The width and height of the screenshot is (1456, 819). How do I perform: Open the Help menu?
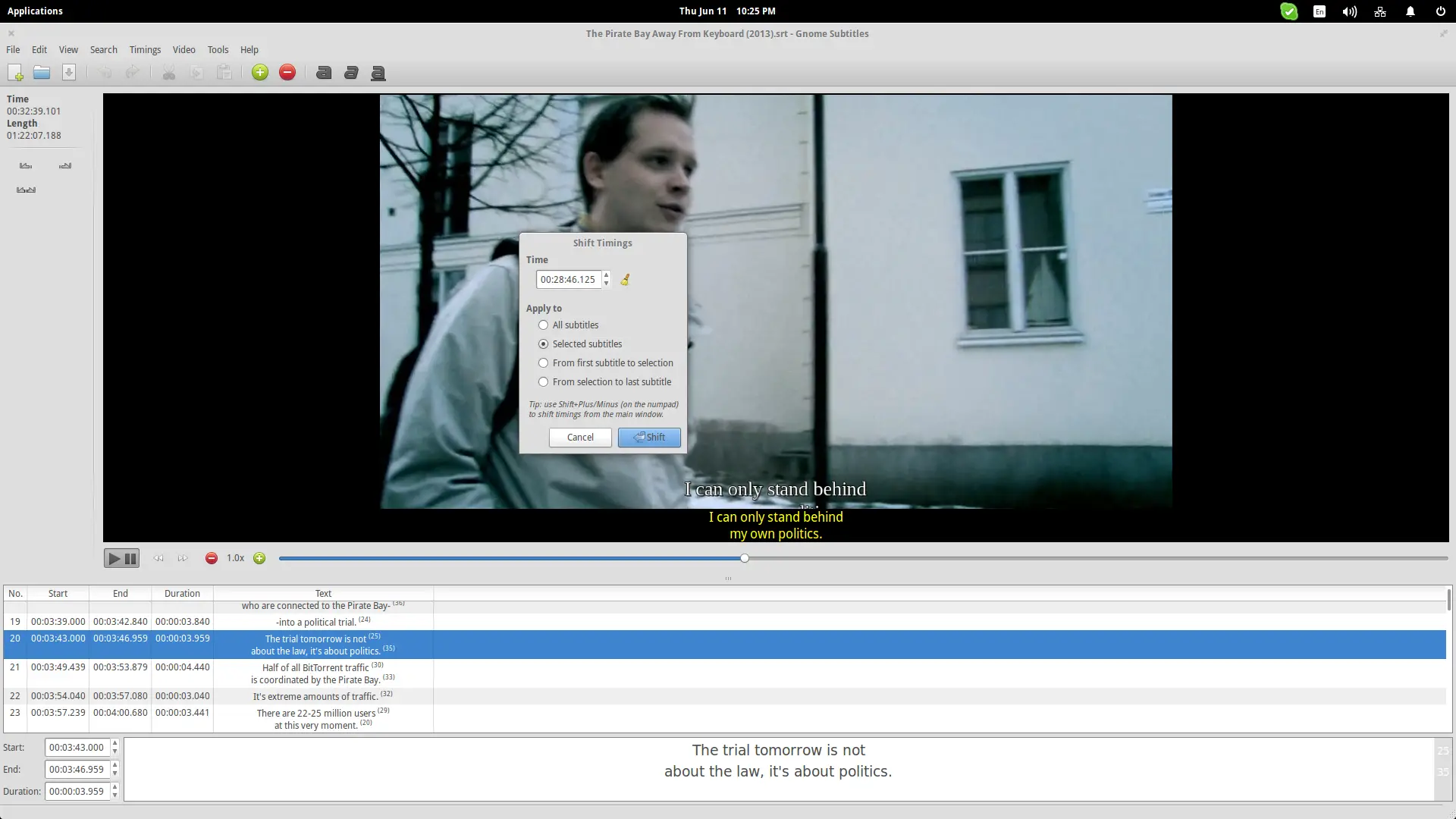click(249, 49)
